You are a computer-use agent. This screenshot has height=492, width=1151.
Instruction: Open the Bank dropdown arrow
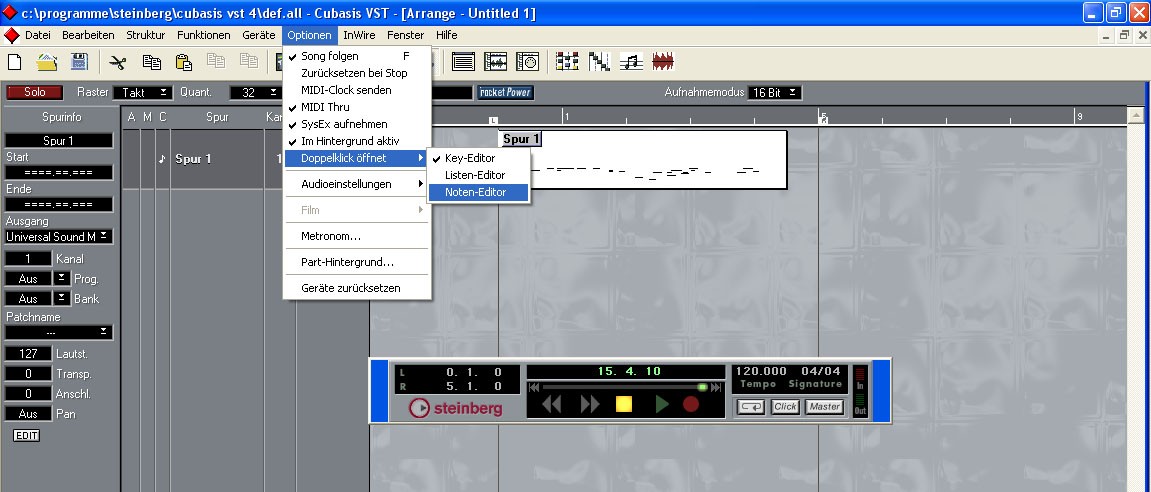pos(62,298)
